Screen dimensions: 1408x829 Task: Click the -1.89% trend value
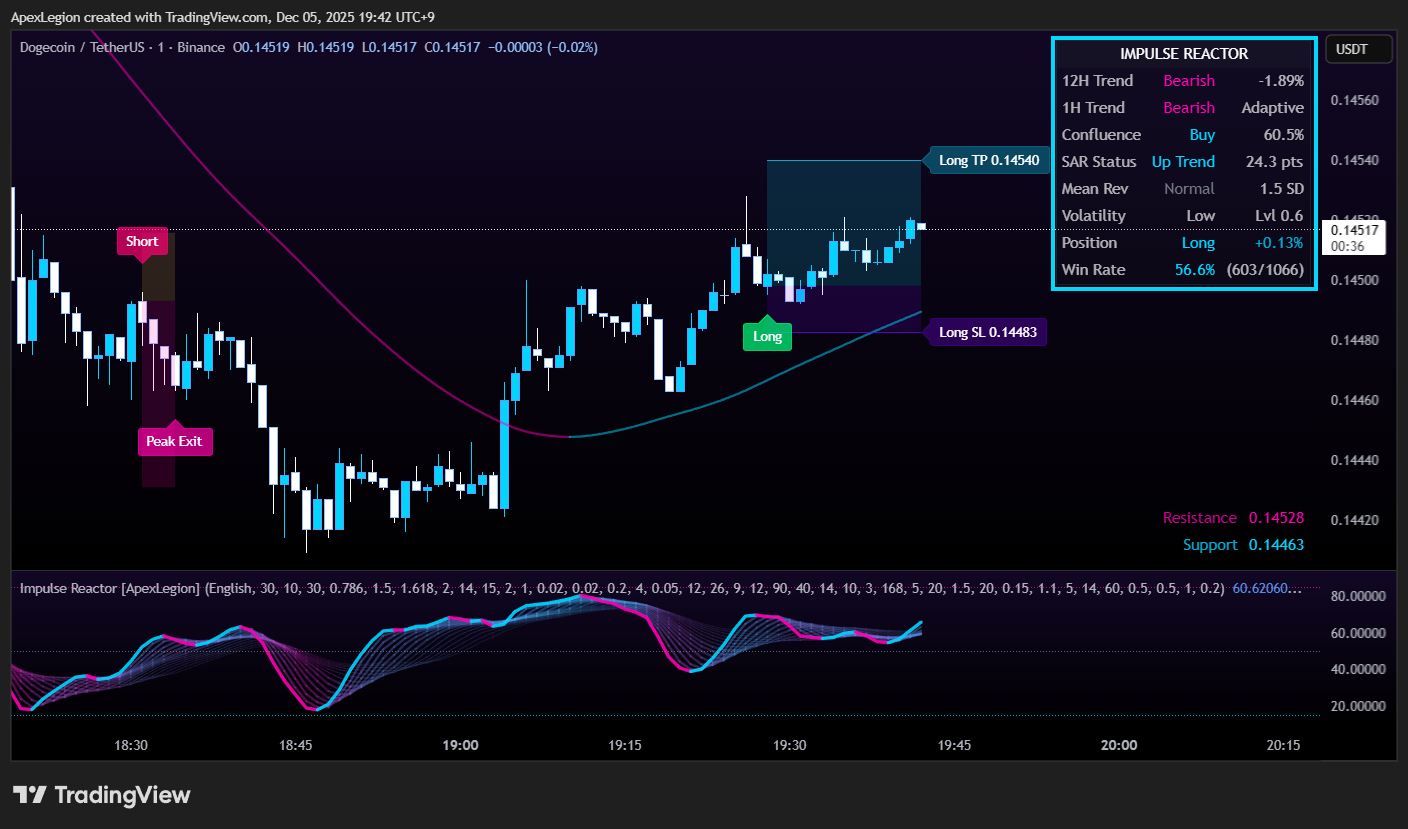(x=1281, y=81)
